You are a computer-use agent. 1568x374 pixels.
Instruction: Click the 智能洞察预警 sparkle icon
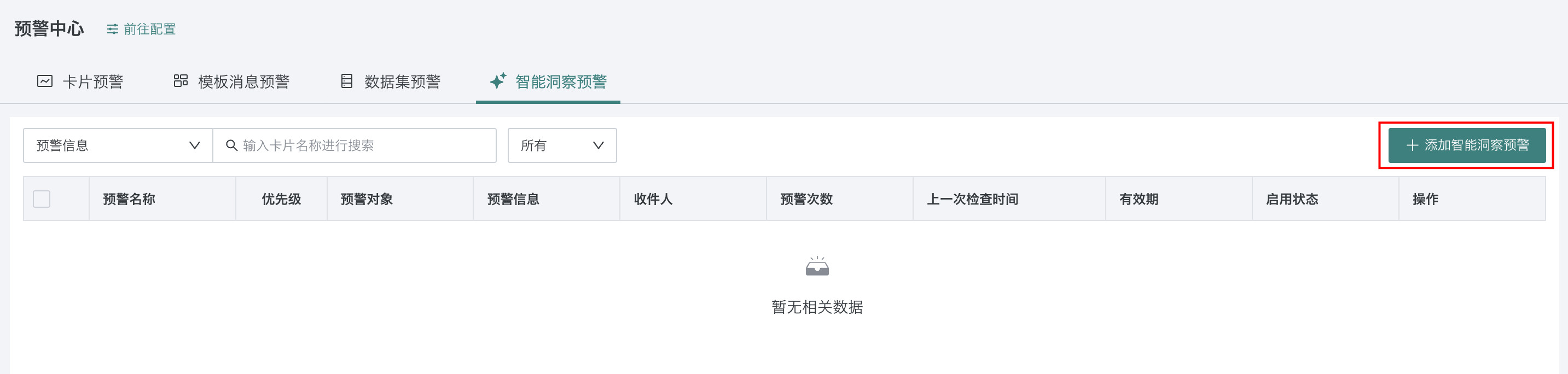click(498, 81)
